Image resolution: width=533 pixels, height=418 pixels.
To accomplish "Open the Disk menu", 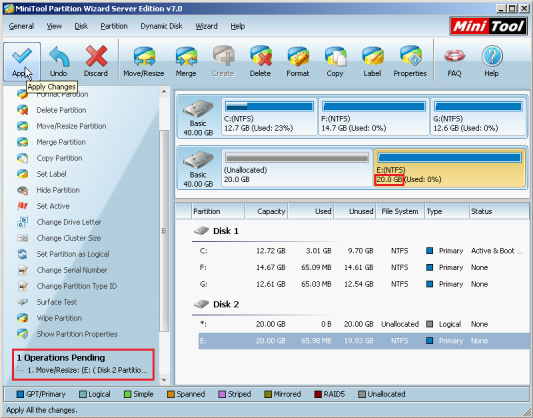I will [x=81, y=26].
